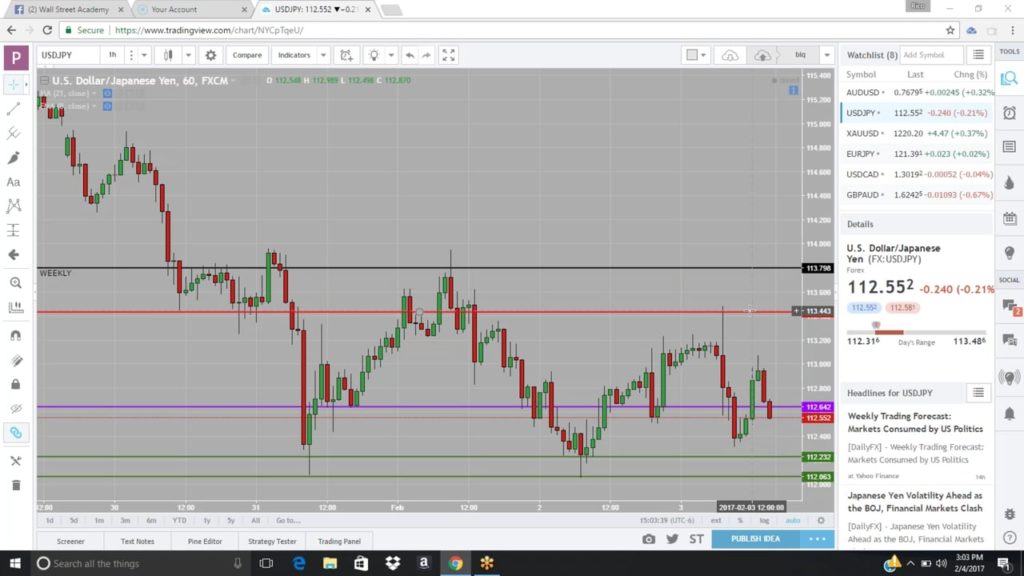Toggle visibility of first MA indicator

pyautogui.click(x=107, y=93)
